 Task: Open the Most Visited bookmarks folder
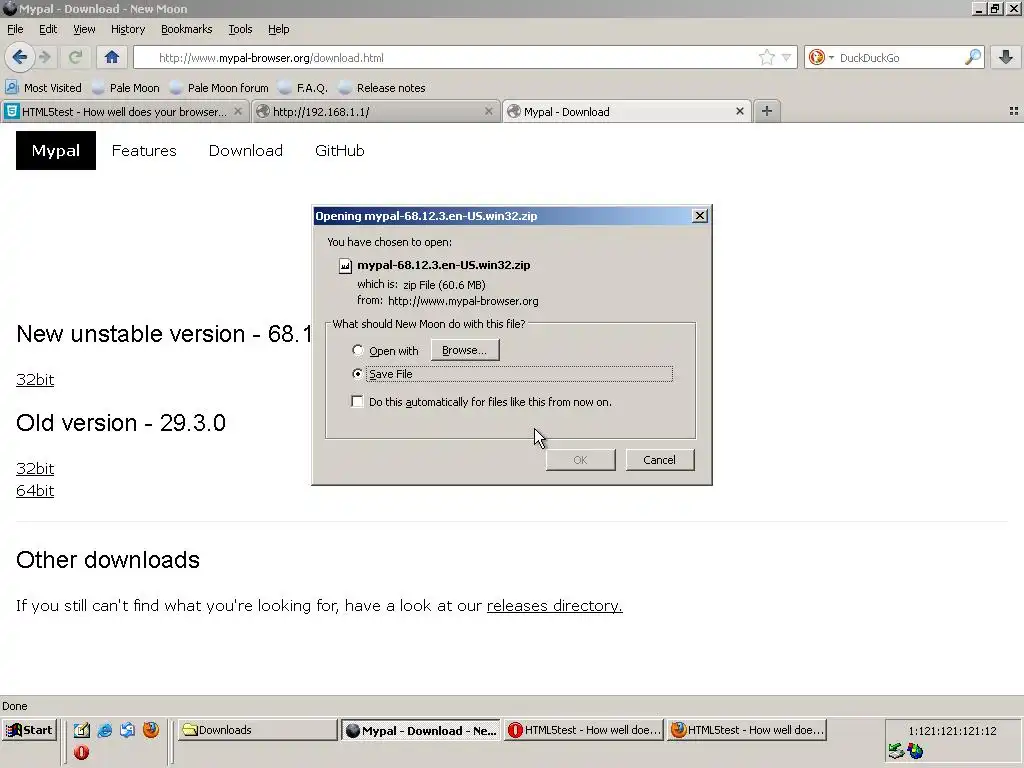43,88
